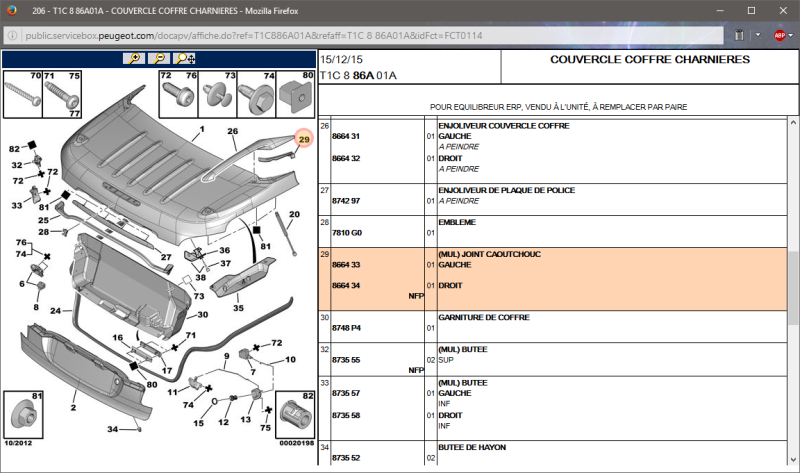Image resolution: width=800 pixels, height=473 pixels.
Task: Click callout 26 on the diagram
Action: [x=233, y=131]
